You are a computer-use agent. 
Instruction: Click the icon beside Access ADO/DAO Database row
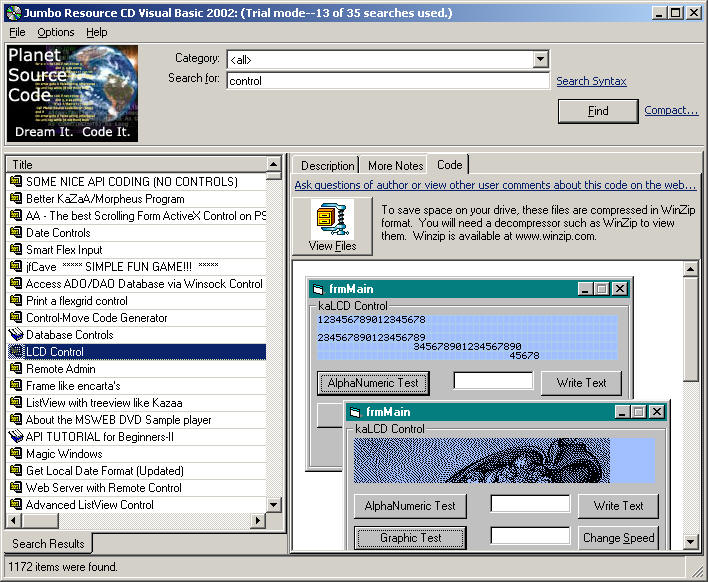16,284
